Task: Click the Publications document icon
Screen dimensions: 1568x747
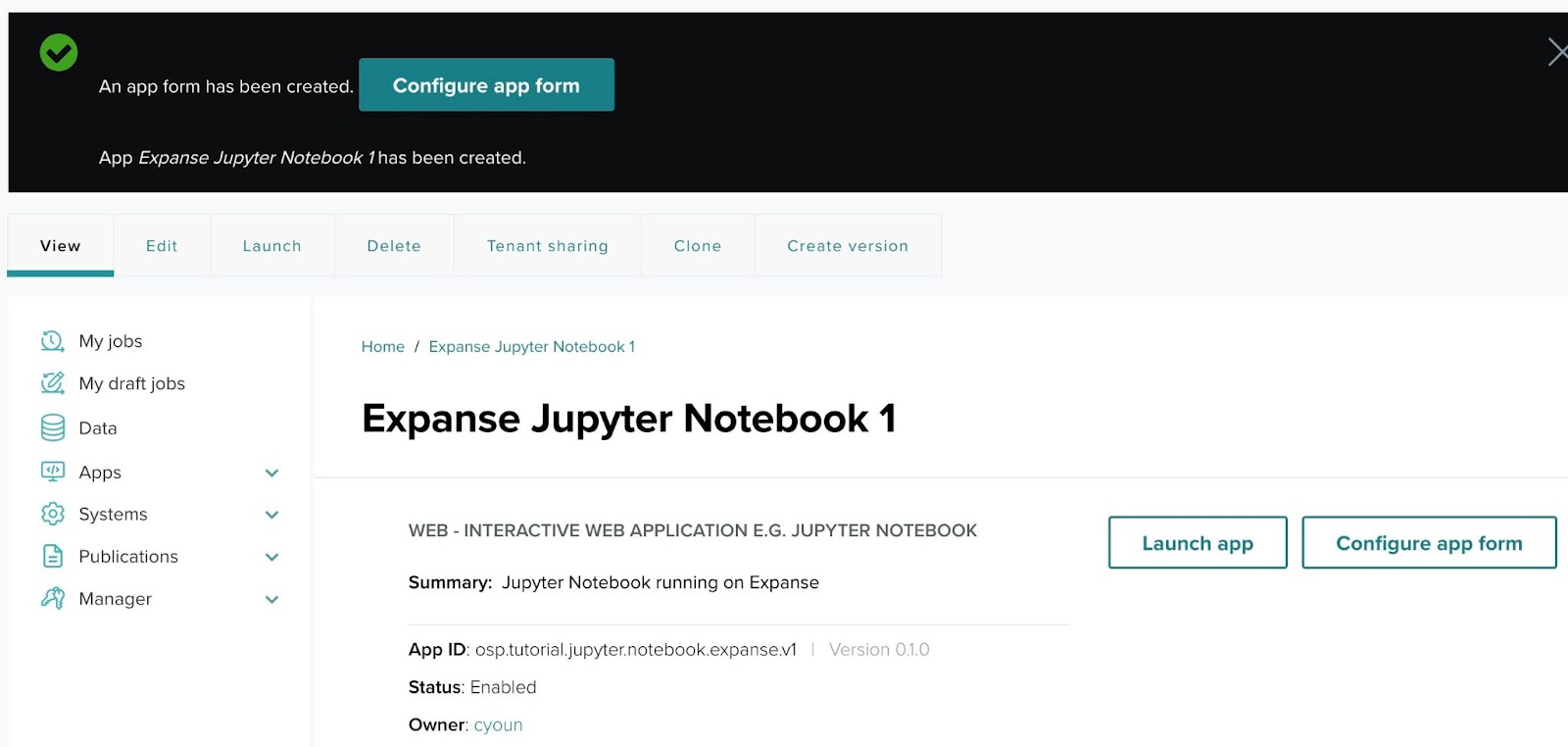Action: (x=52, y=556)
